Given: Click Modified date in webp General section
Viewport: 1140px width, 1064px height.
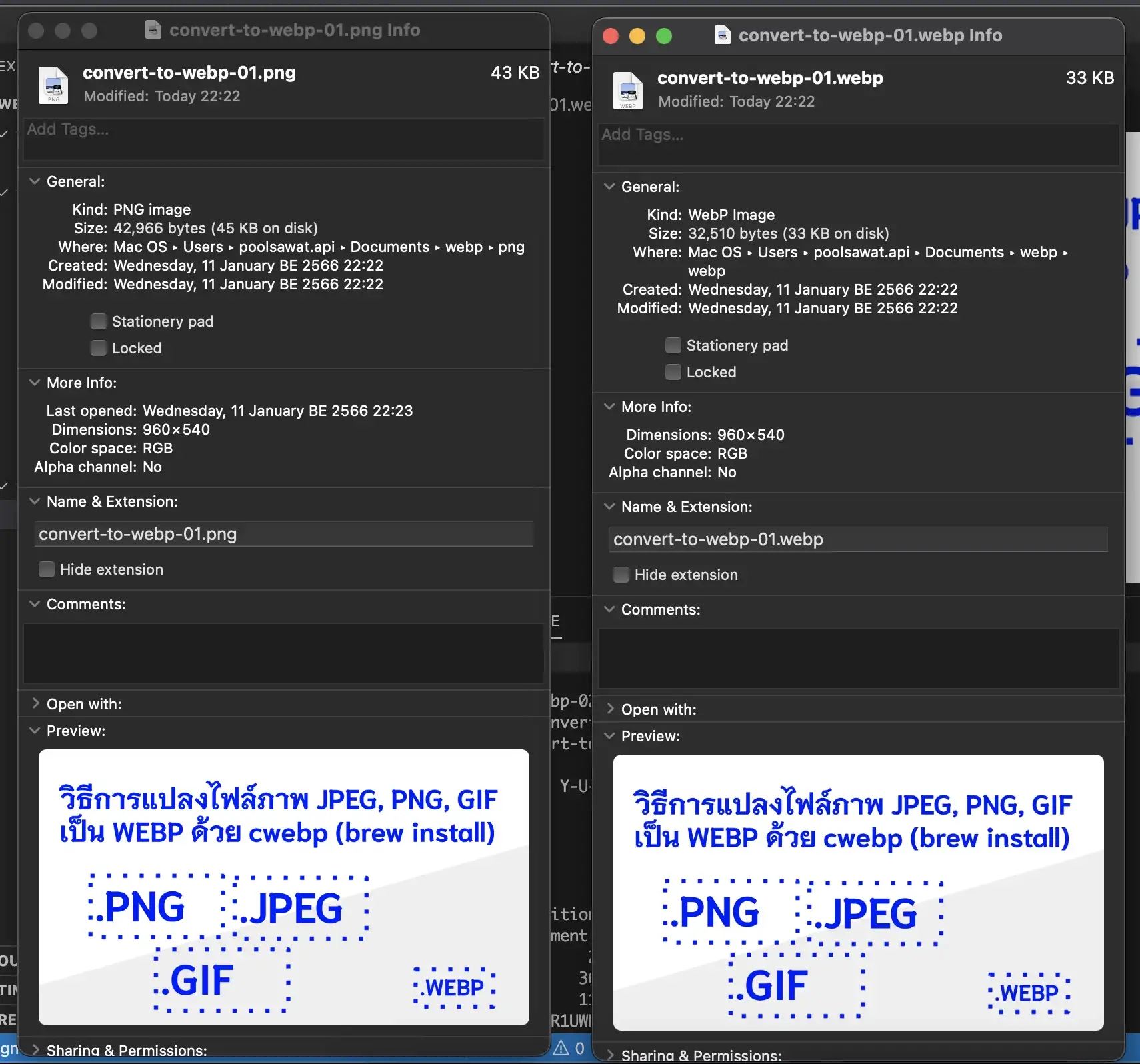Looking at the screenshot, I should click(x=823, y=308).
